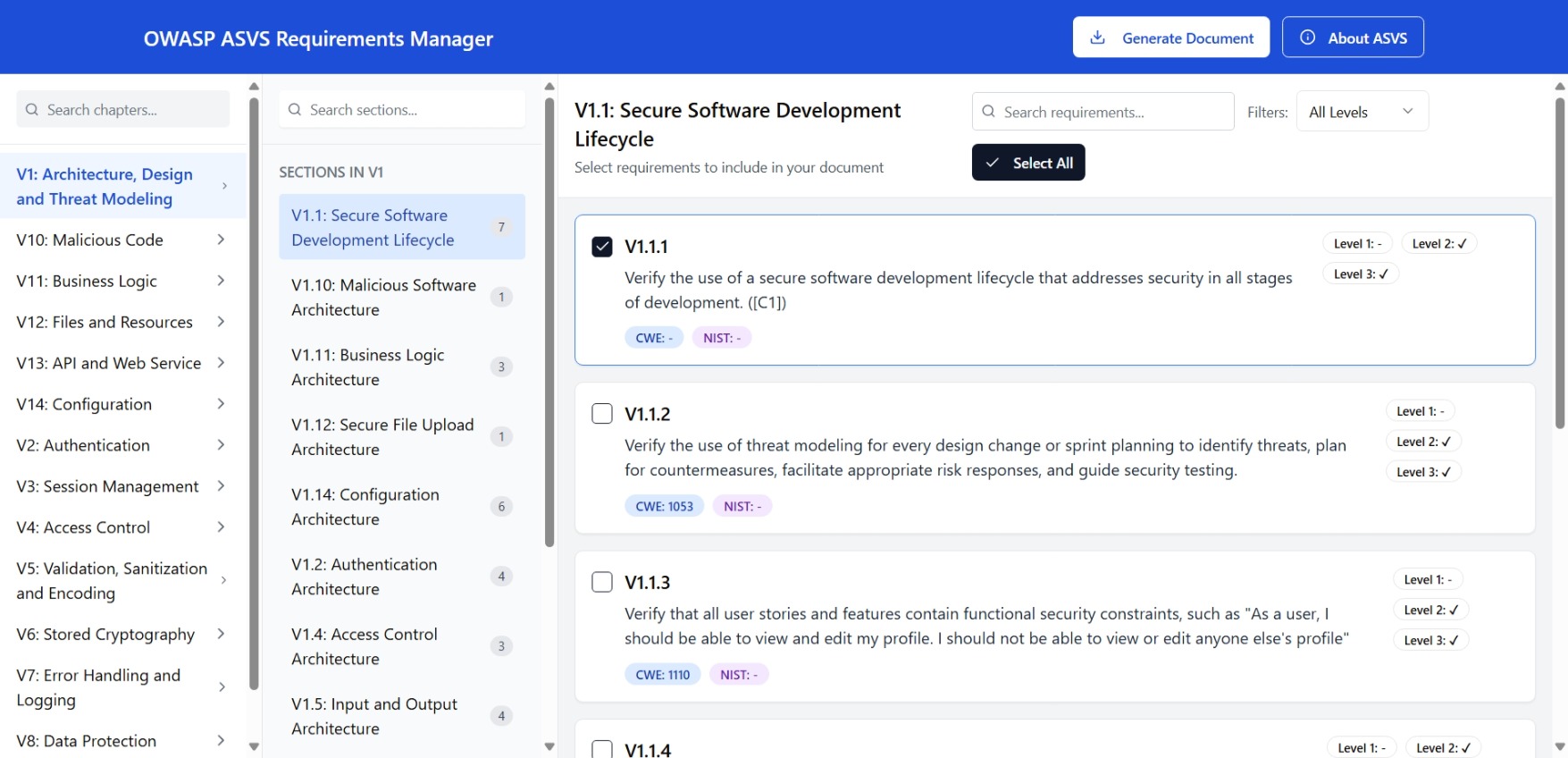Check the V1.1.2 requirement checkbox

pyautogui.click(x=602, y=414)
